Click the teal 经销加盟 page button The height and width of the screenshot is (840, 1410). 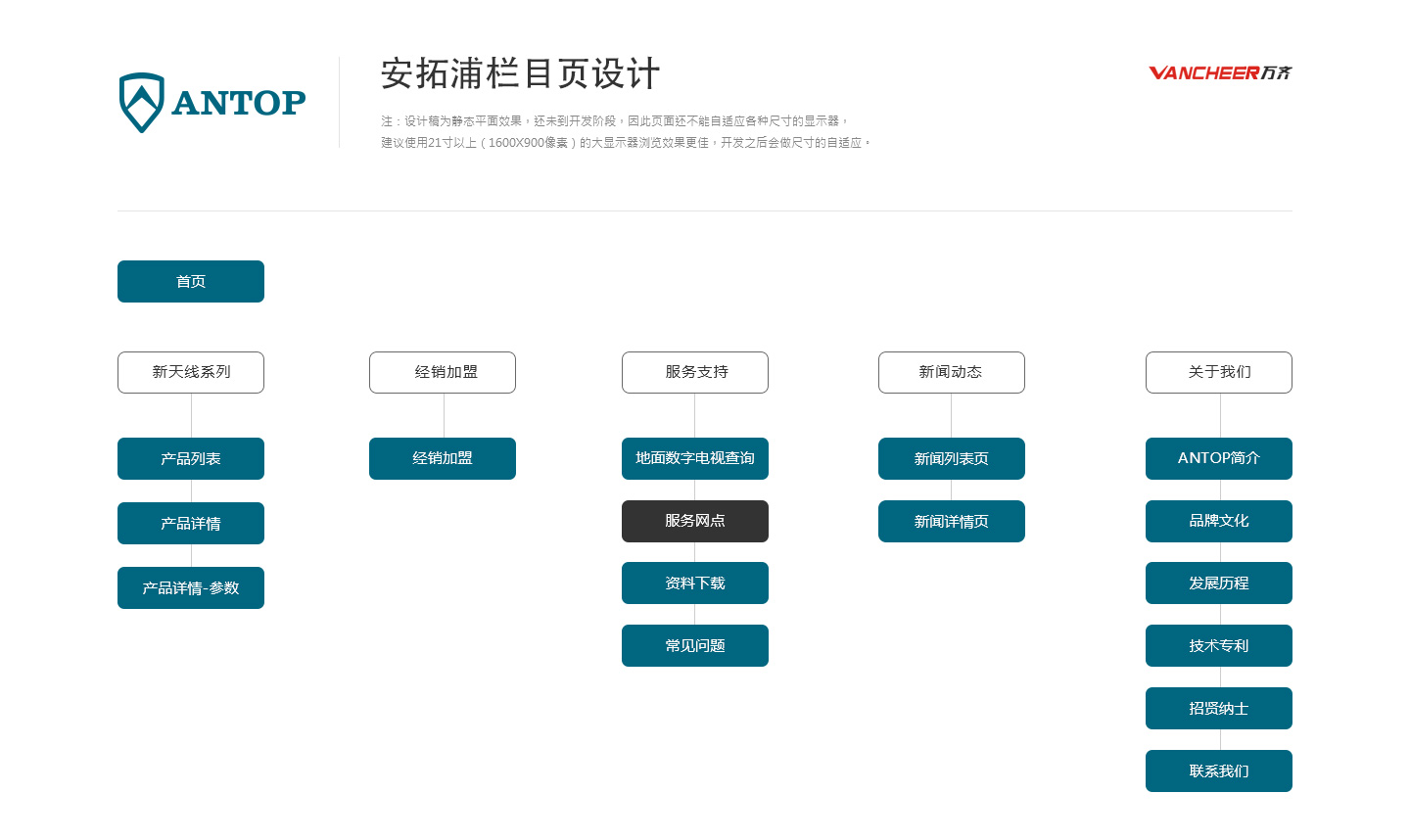pyautogui.click(x=443, y=458)
